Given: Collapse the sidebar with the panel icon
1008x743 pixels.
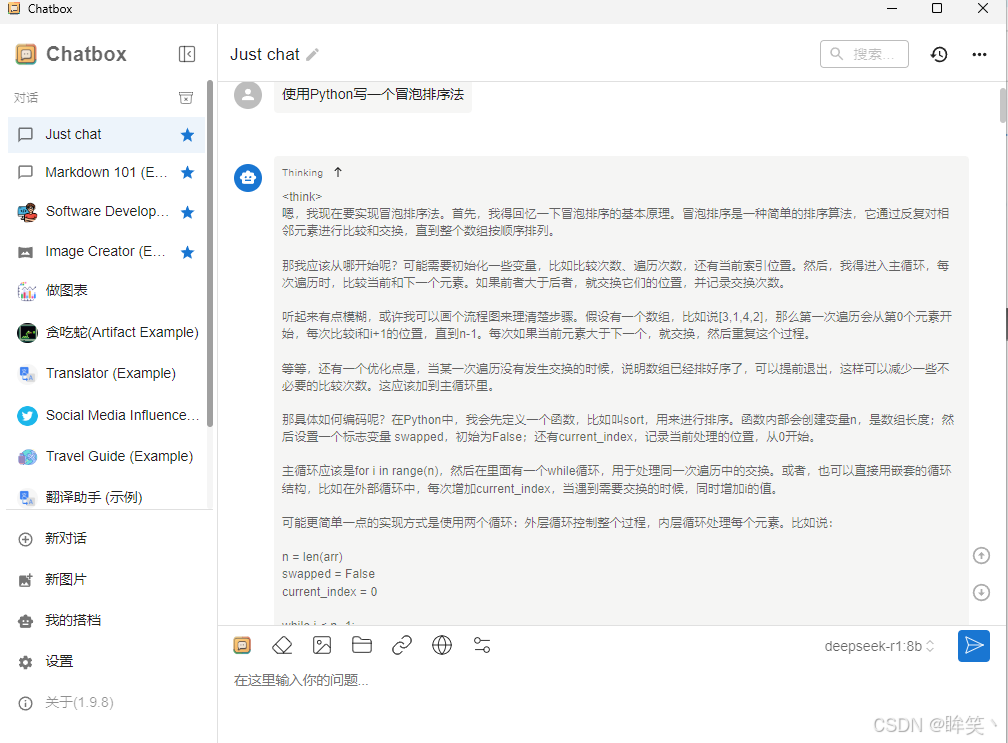Looking at the screenshot, I should [x=186, y=54].
